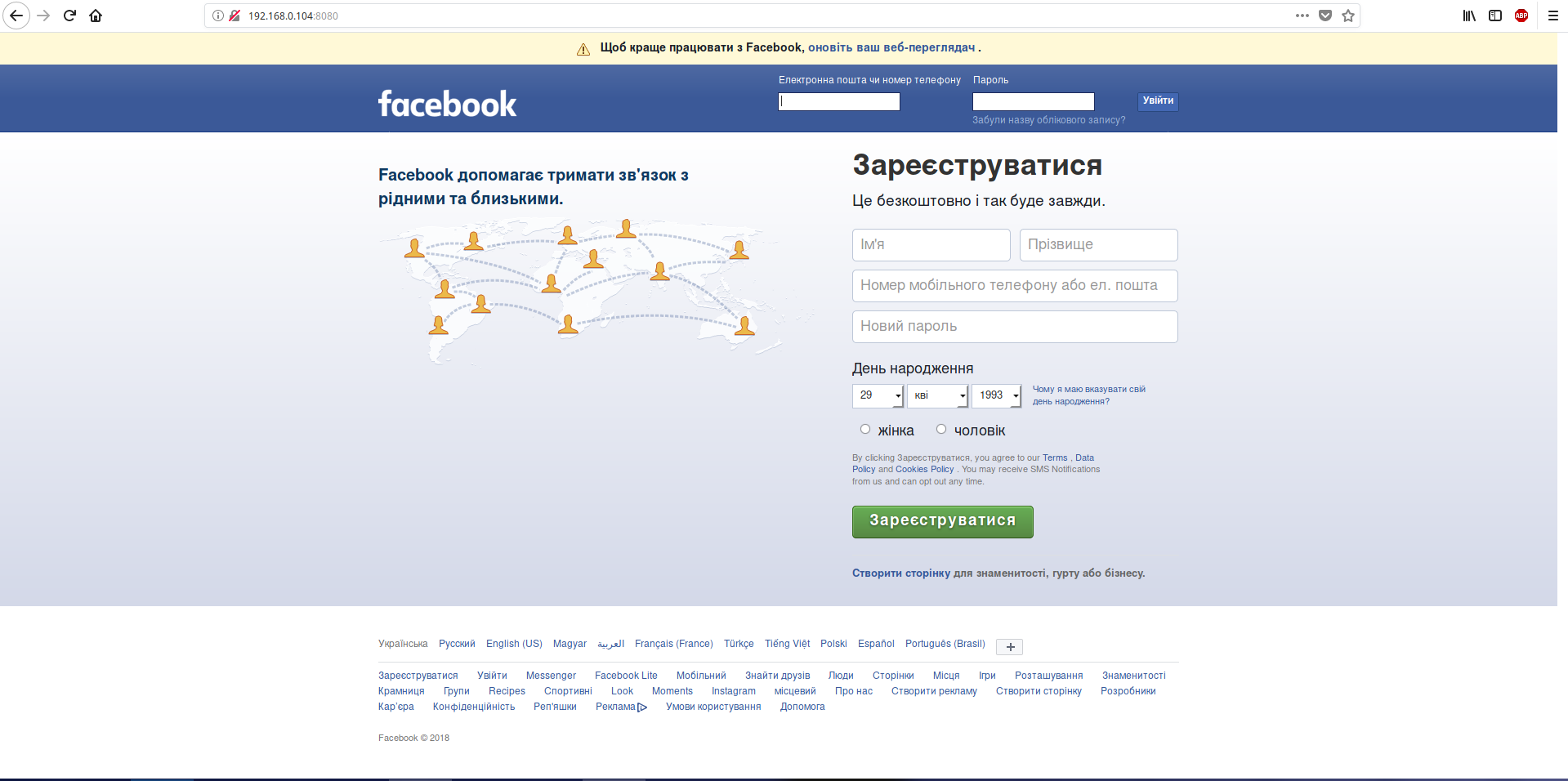Open the Знайти друзів footer link
The width and height of the screenshot is (1568, 781).
(x=777, y=676)
